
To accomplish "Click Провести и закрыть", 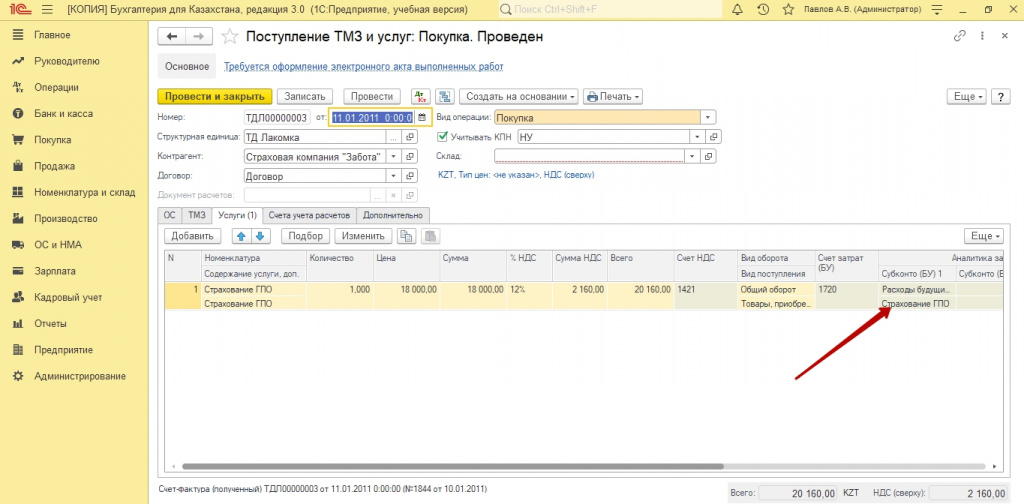I will click(215, 96).
